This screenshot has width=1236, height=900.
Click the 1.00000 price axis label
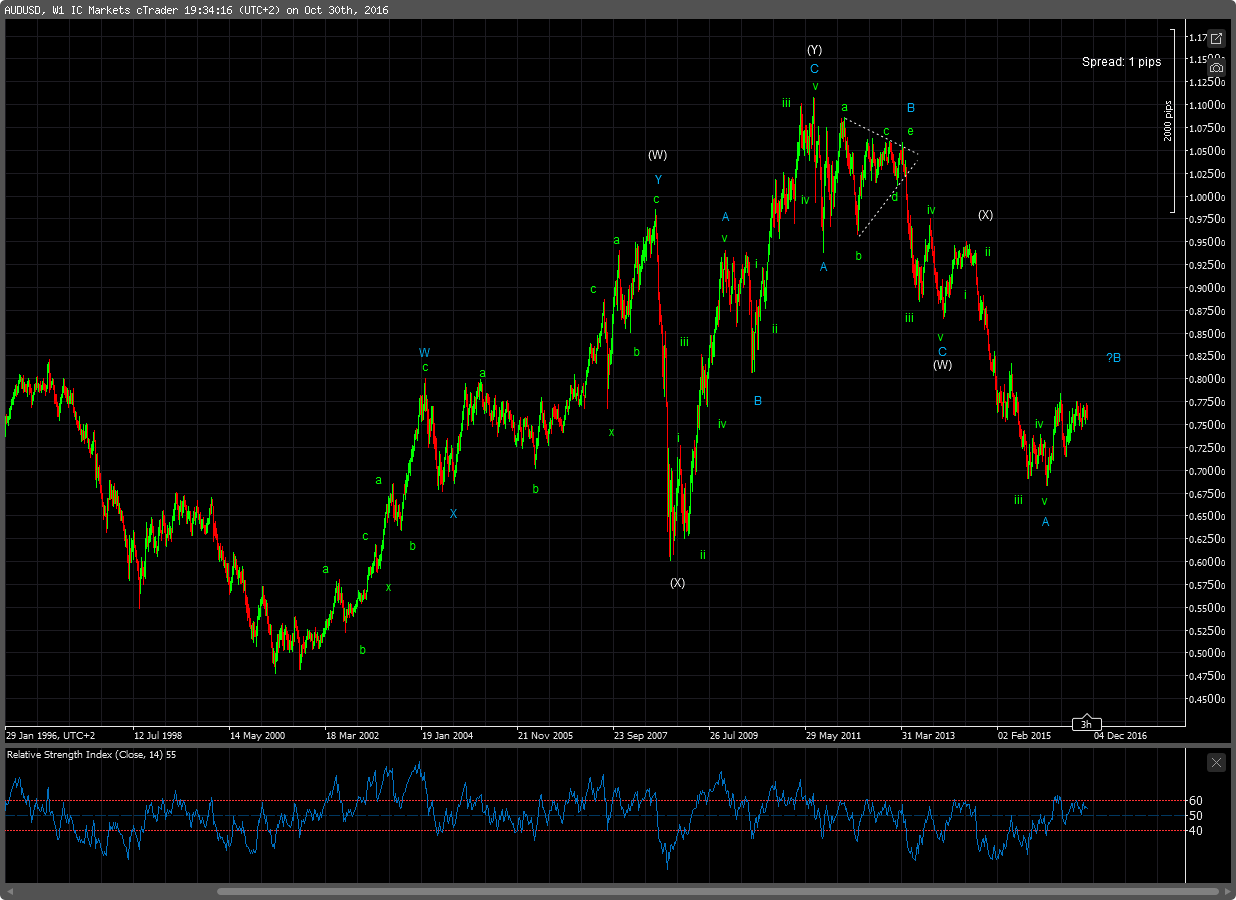1207,197
